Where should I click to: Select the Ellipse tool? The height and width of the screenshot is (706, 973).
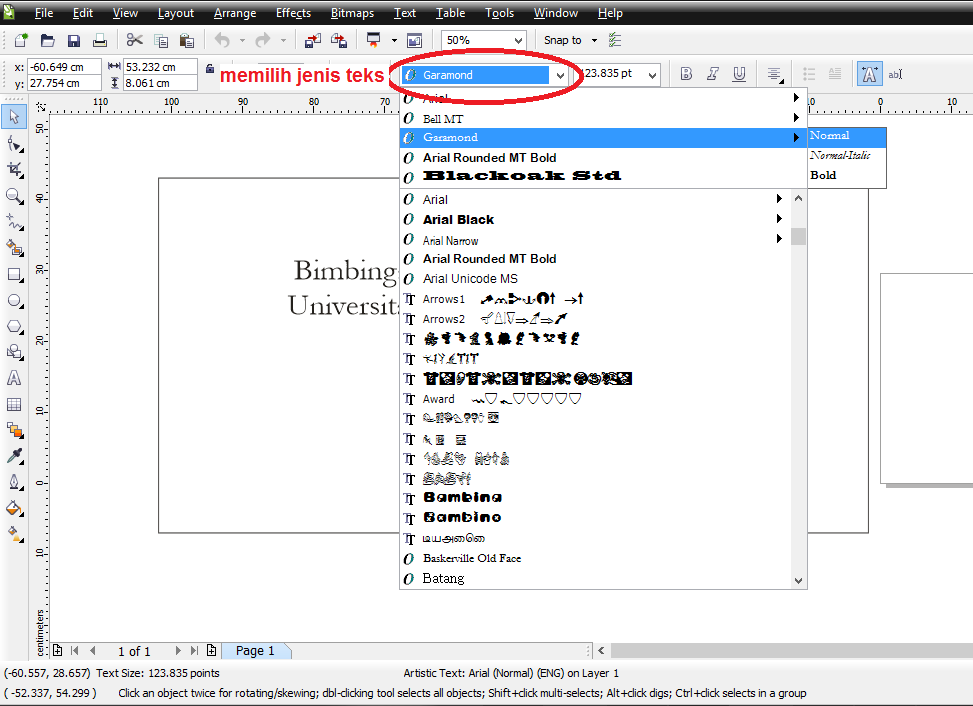click(x=14, y=300)
